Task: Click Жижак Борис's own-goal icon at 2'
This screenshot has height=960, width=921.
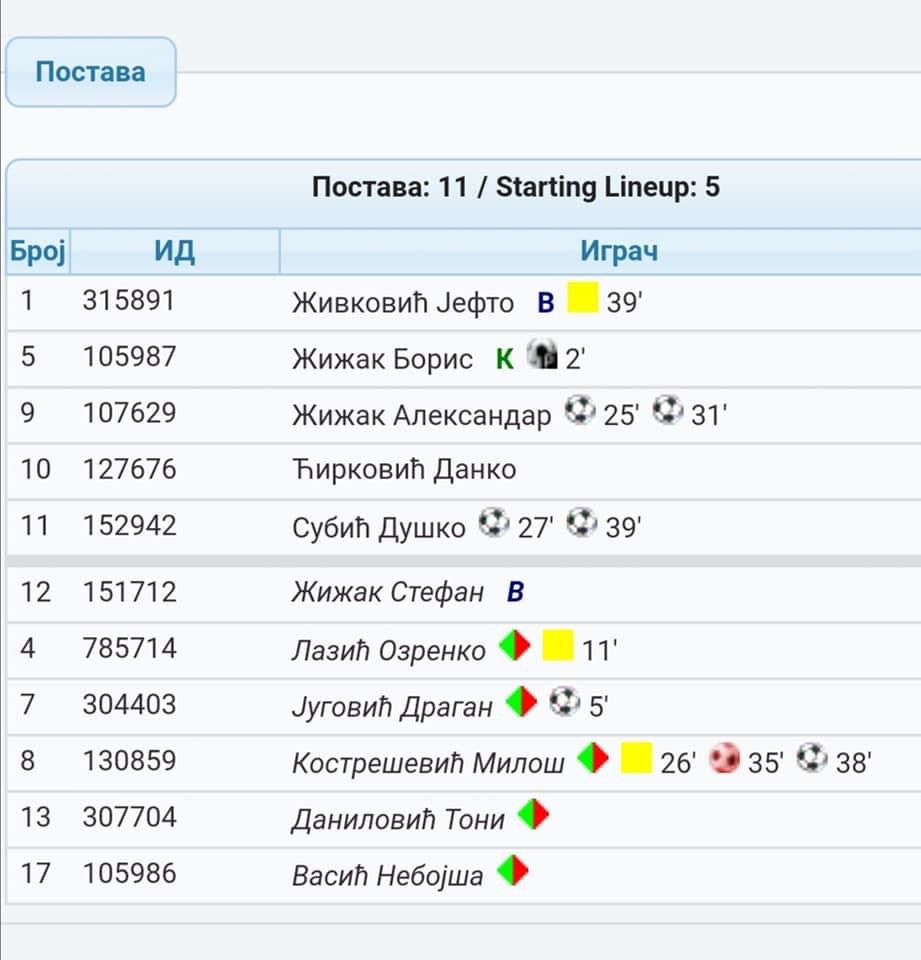Action: (x=542, y=354)
